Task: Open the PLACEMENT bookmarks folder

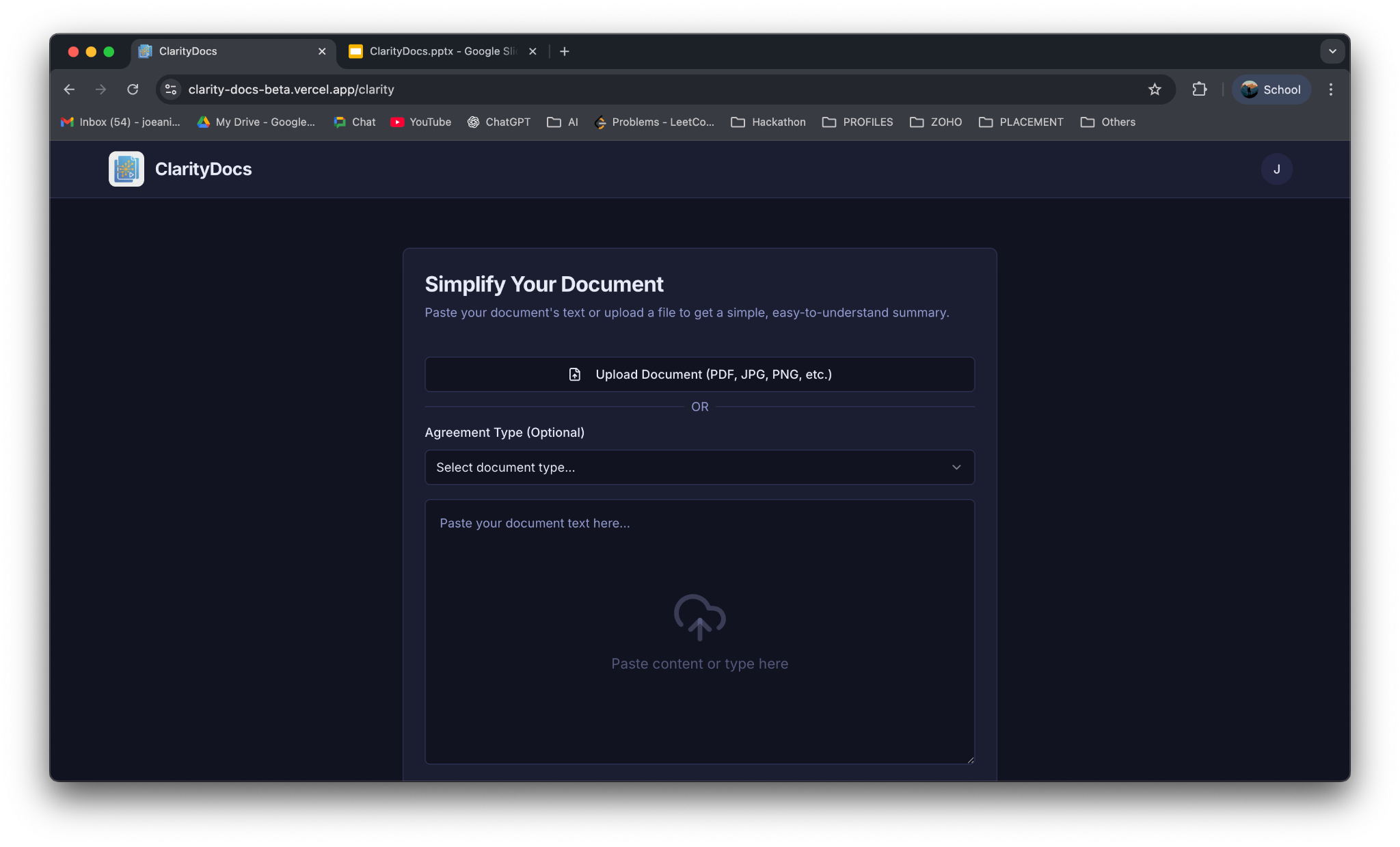Action: click(1021, 122)
